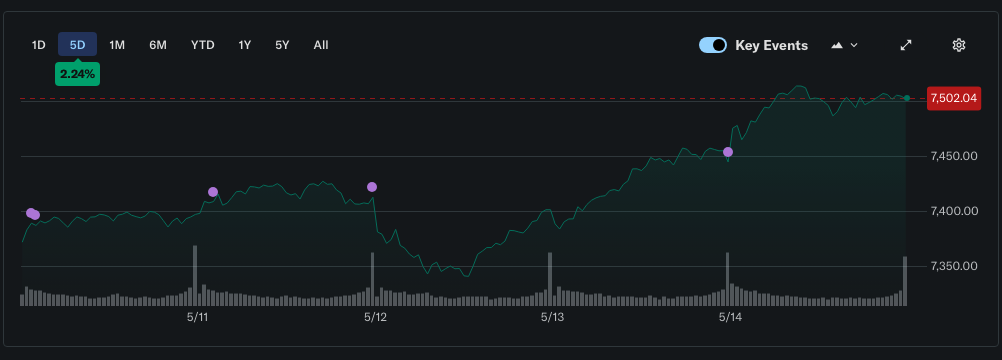Click the 7,502.04 current price label
The image size is (1002, 360).
point(953,98)
